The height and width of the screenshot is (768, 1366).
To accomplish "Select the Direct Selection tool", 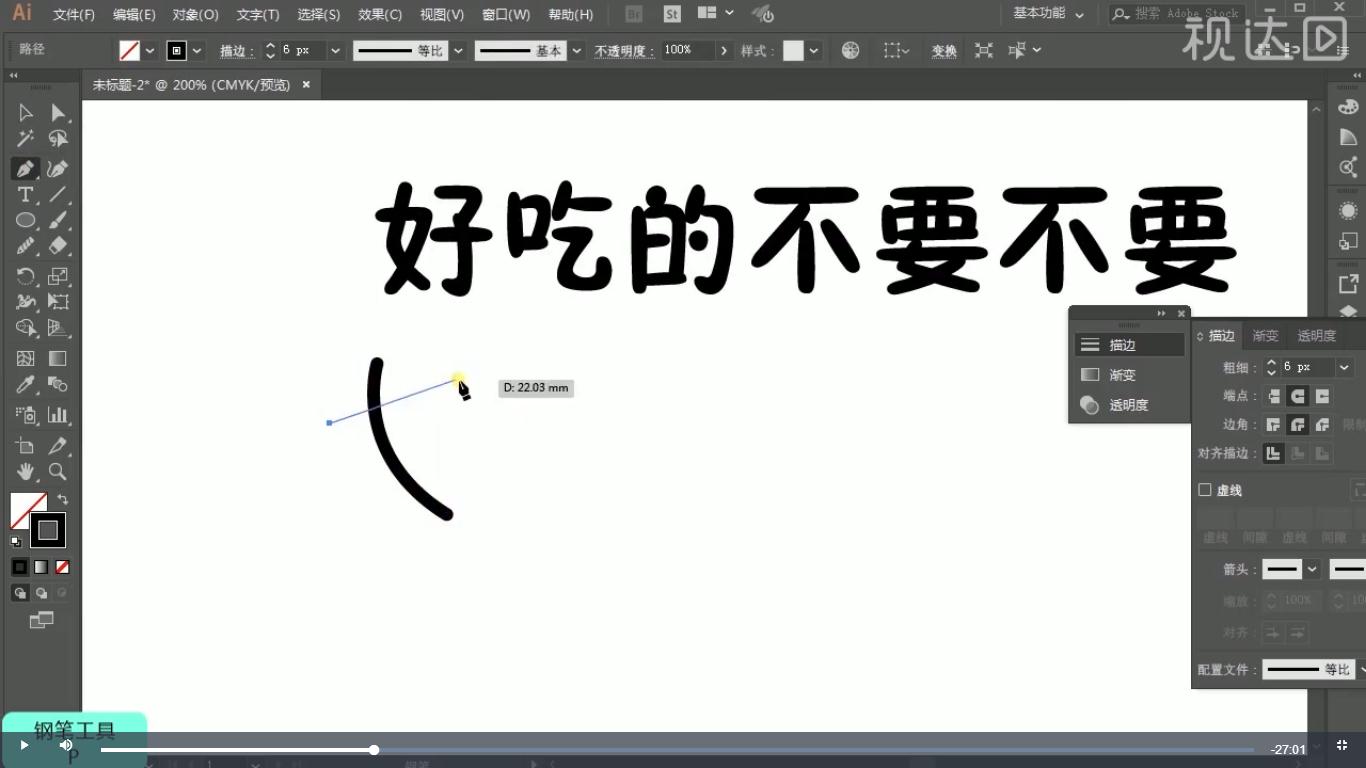I will click(x=58, y=112).
